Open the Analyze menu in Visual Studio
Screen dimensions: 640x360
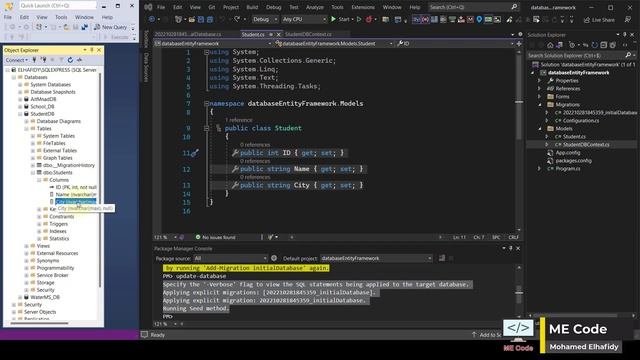click(x=315, y=7)
